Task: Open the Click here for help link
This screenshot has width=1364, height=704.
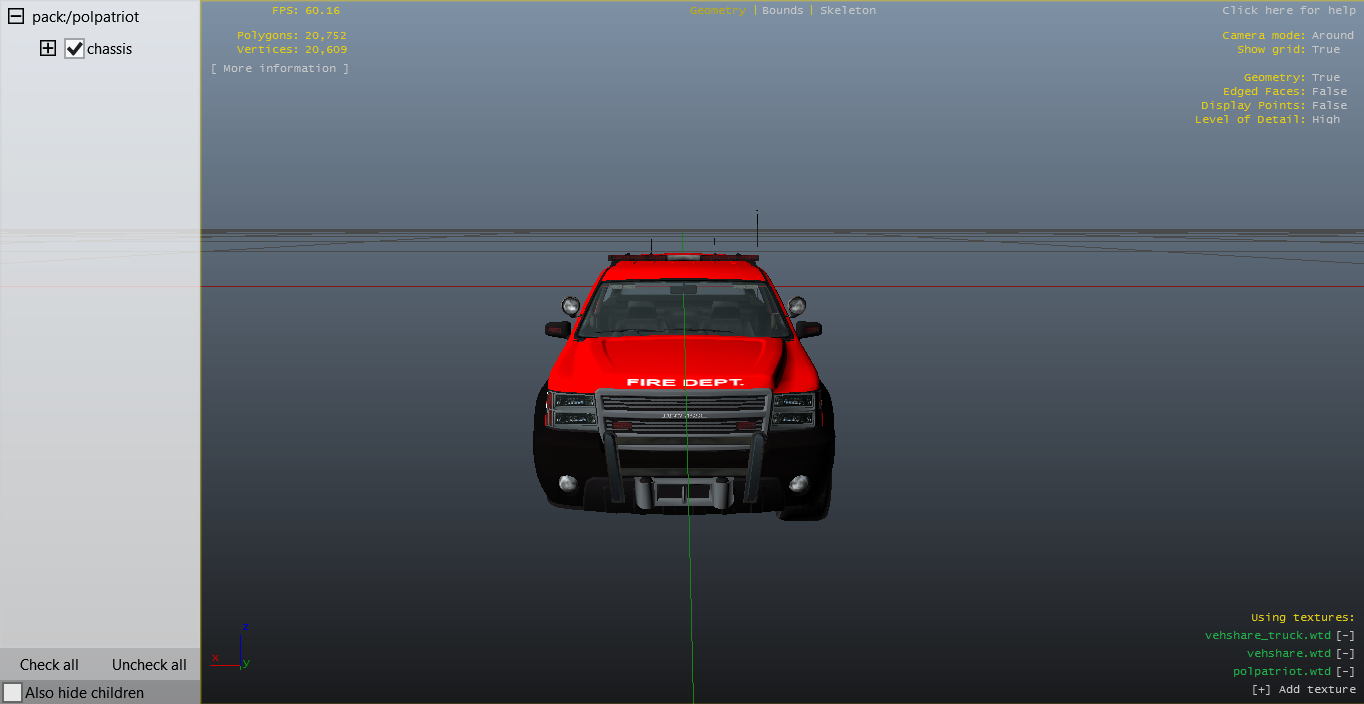Action: 1288,10
